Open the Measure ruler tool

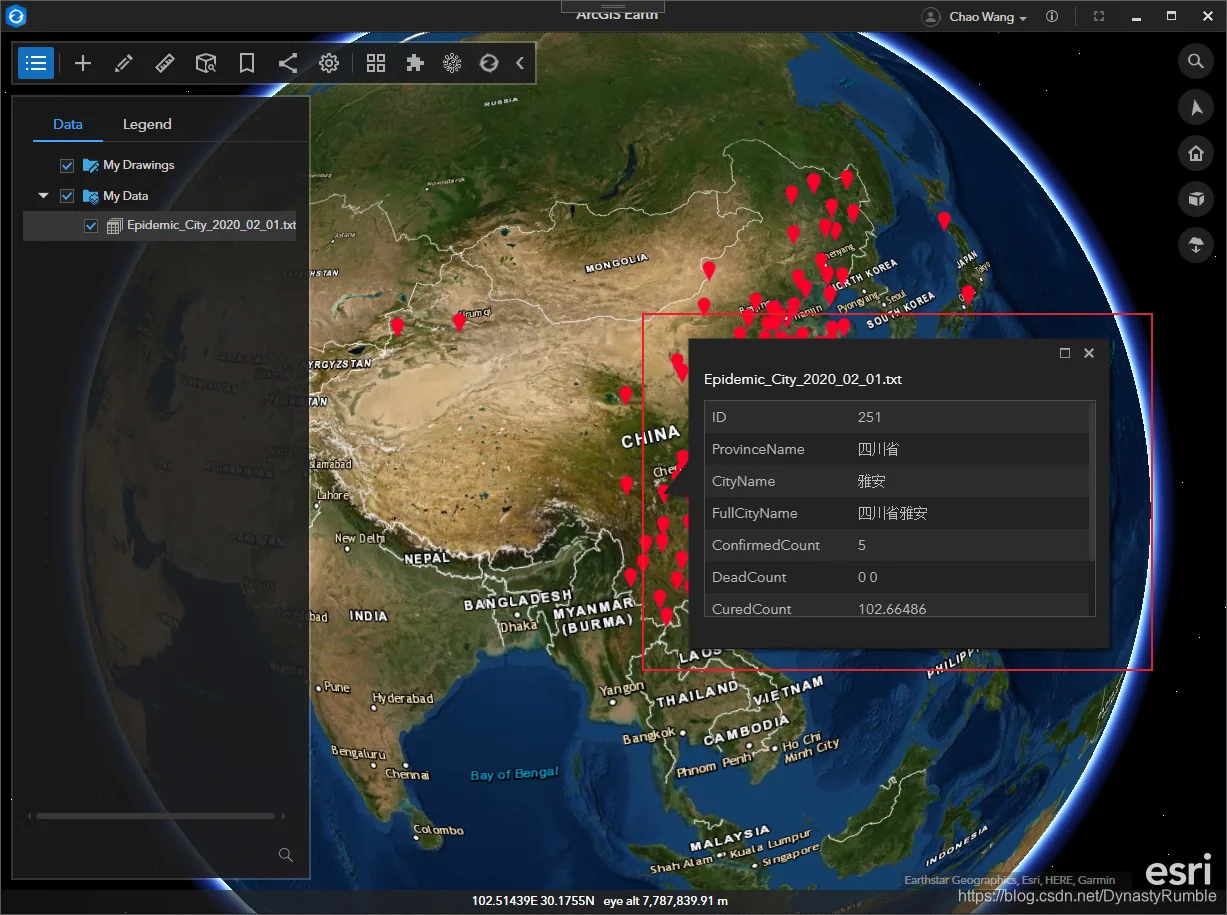tap(165, 63)
